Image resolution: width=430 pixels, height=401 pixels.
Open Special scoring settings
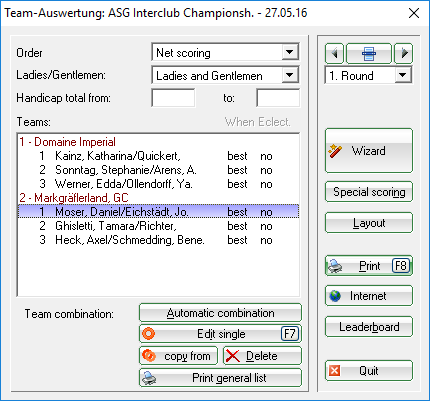(369, 192)
